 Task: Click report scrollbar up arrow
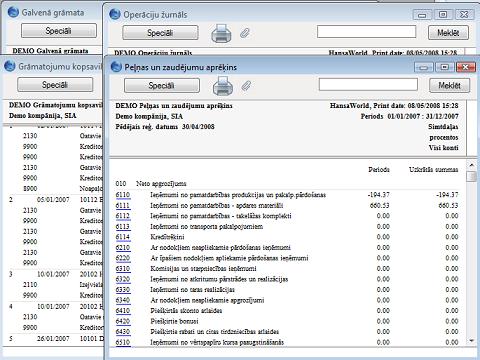[x=472, y=165]
